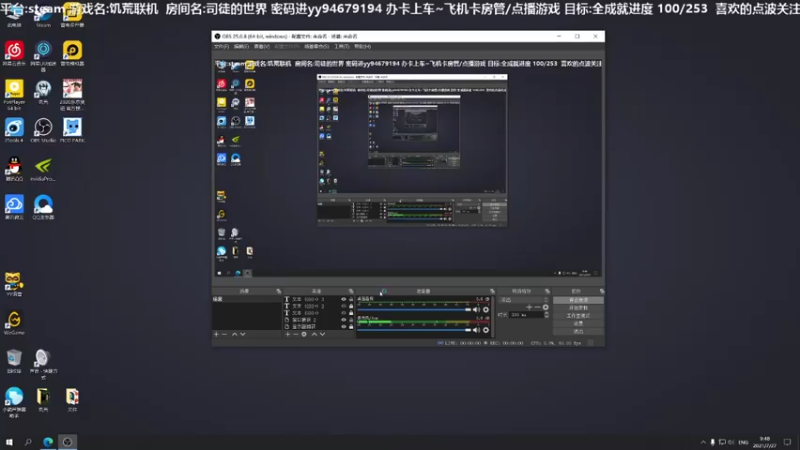Screen dimensions: 800x450
Task: Click 退出 exit button in controls
Action: (578, 331)
